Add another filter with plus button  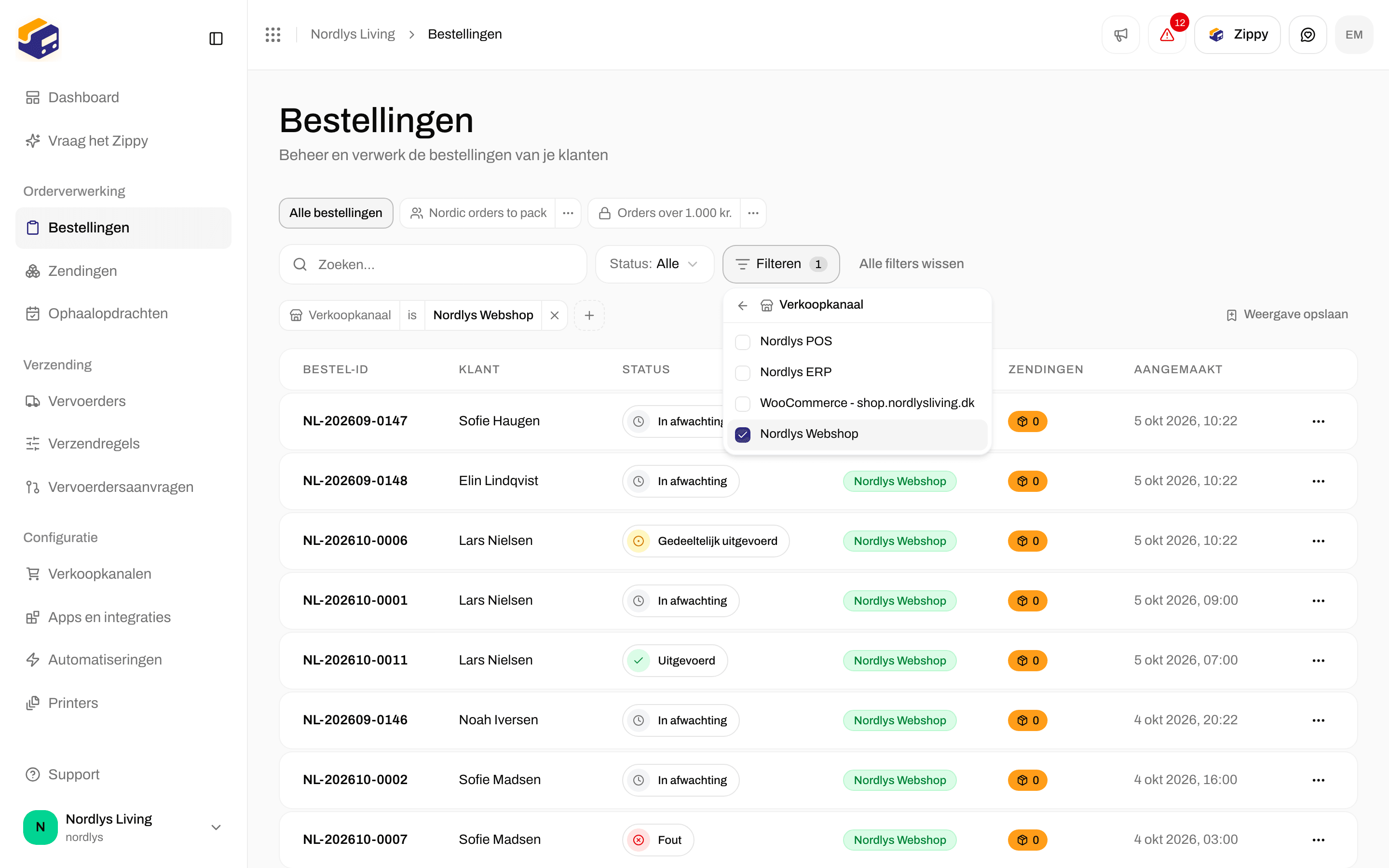(589, 315)
